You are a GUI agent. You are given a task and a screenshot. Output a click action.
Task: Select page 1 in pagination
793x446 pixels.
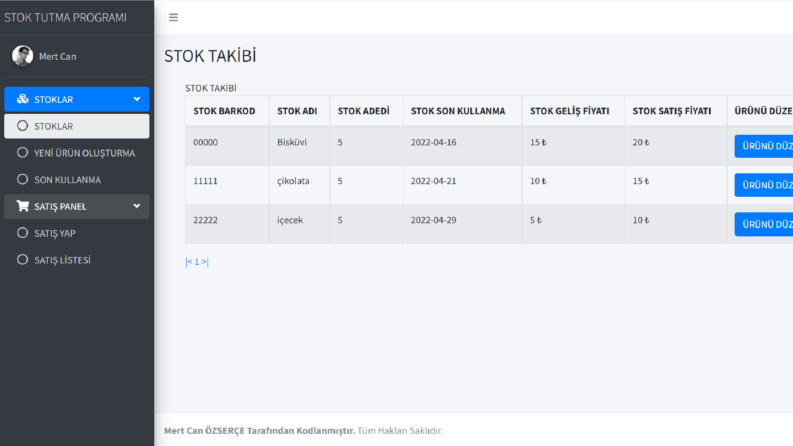[197, 261]
